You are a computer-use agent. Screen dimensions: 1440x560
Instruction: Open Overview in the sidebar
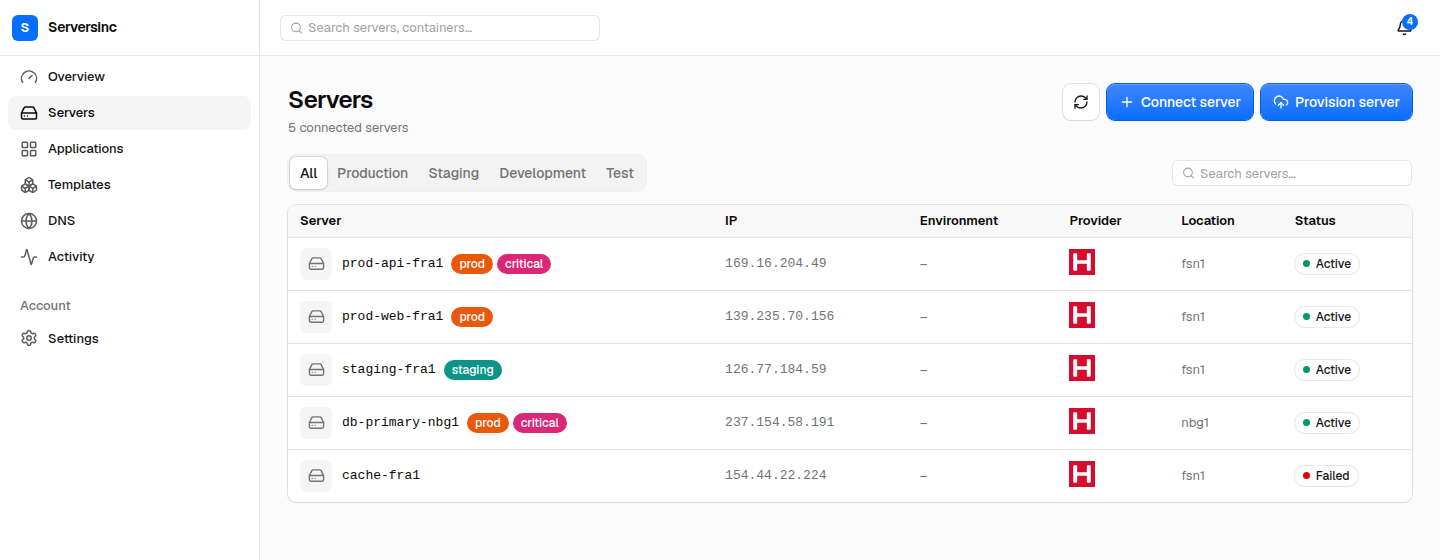tap(129, 77)
